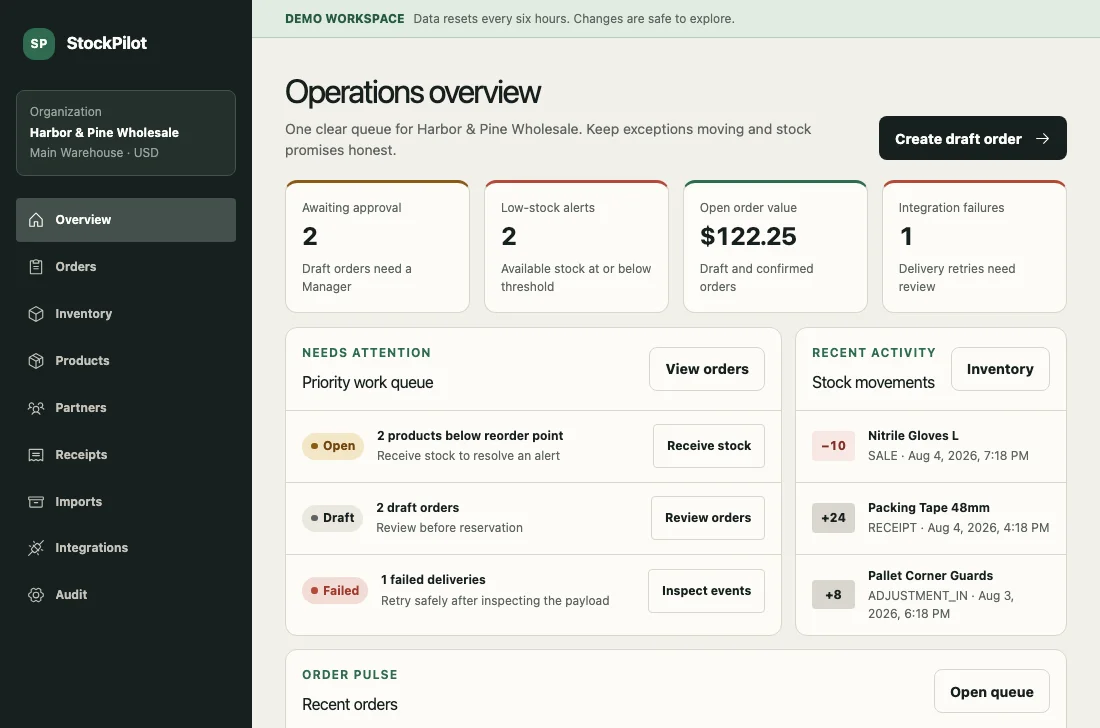Image resolution: width=1100 pixels, height=728 pixels.
Task: Click the Review orders button
Action: pyautogui.click(x=708, y=518)
